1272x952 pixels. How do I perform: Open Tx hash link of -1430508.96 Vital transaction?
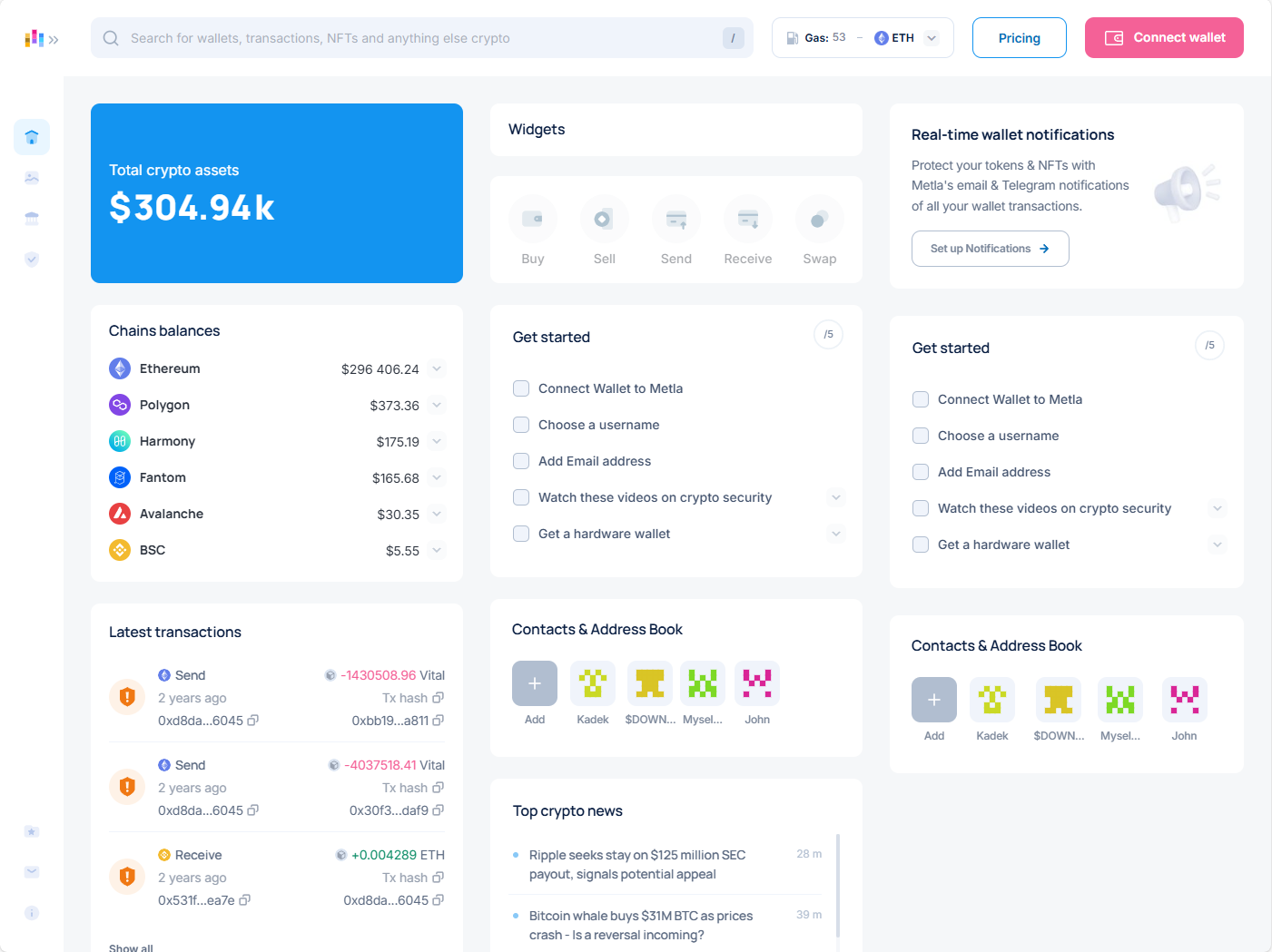click(x=413, y=698)
